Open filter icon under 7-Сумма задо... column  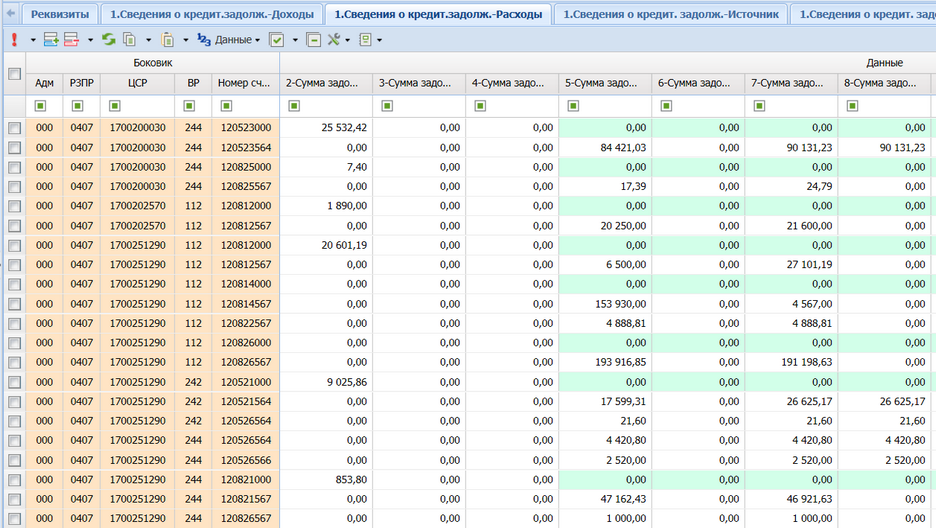(x=759, y=106)
